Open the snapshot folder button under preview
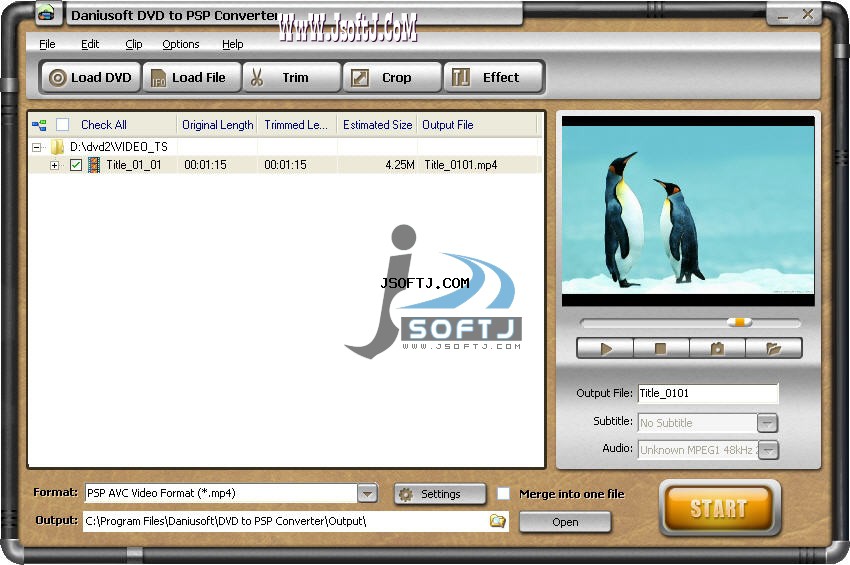The image size is (850, 565). [774, 349]
